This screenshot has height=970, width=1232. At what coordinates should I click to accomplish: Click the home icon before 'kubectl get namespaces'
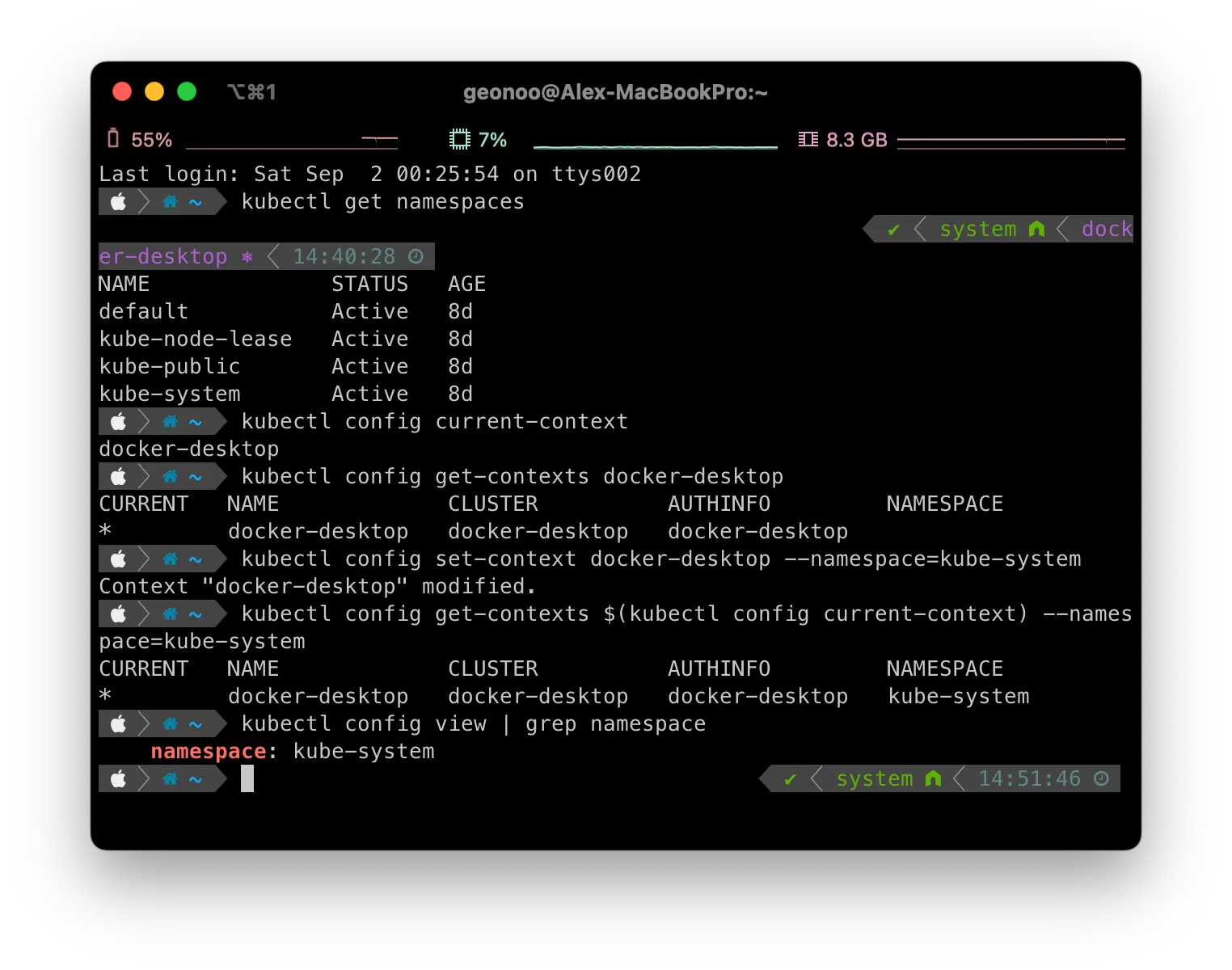[x=170, y=202]
